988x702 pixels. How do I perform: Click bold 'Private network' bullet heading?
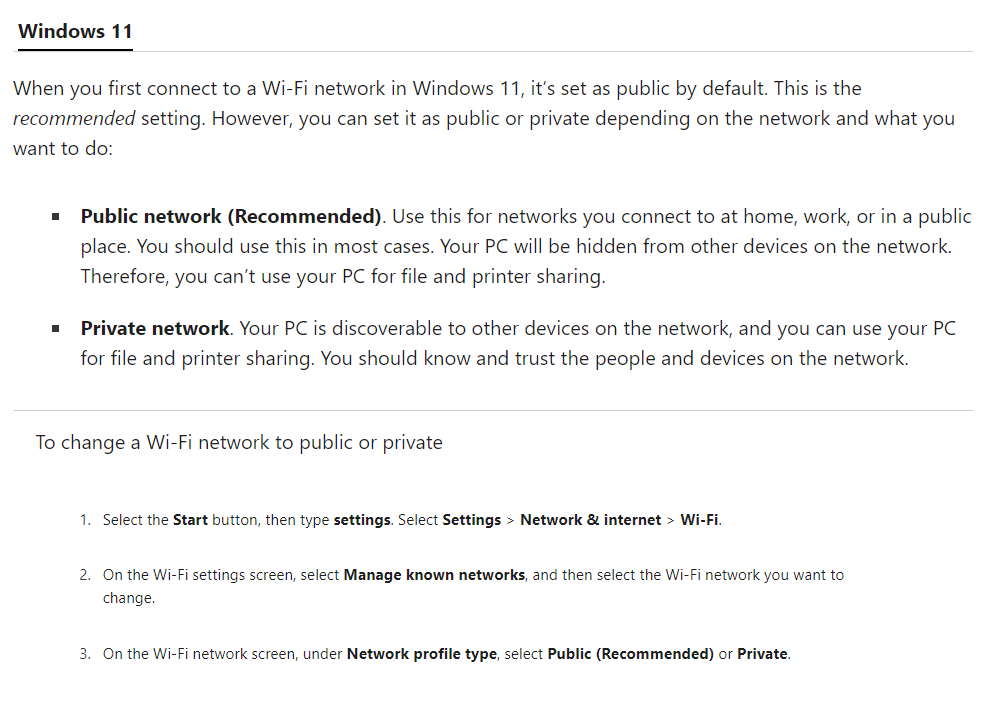tap(155, 329)
